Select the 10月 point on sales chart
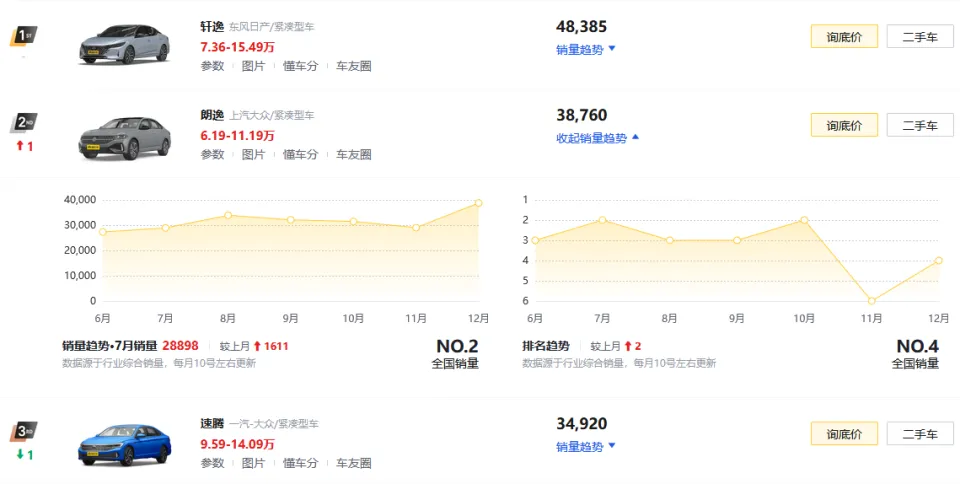 353,222
